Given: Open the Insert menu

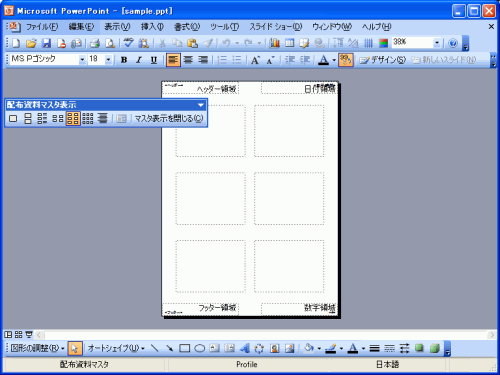Looking at the screenshot, I should tap(152, 27).
